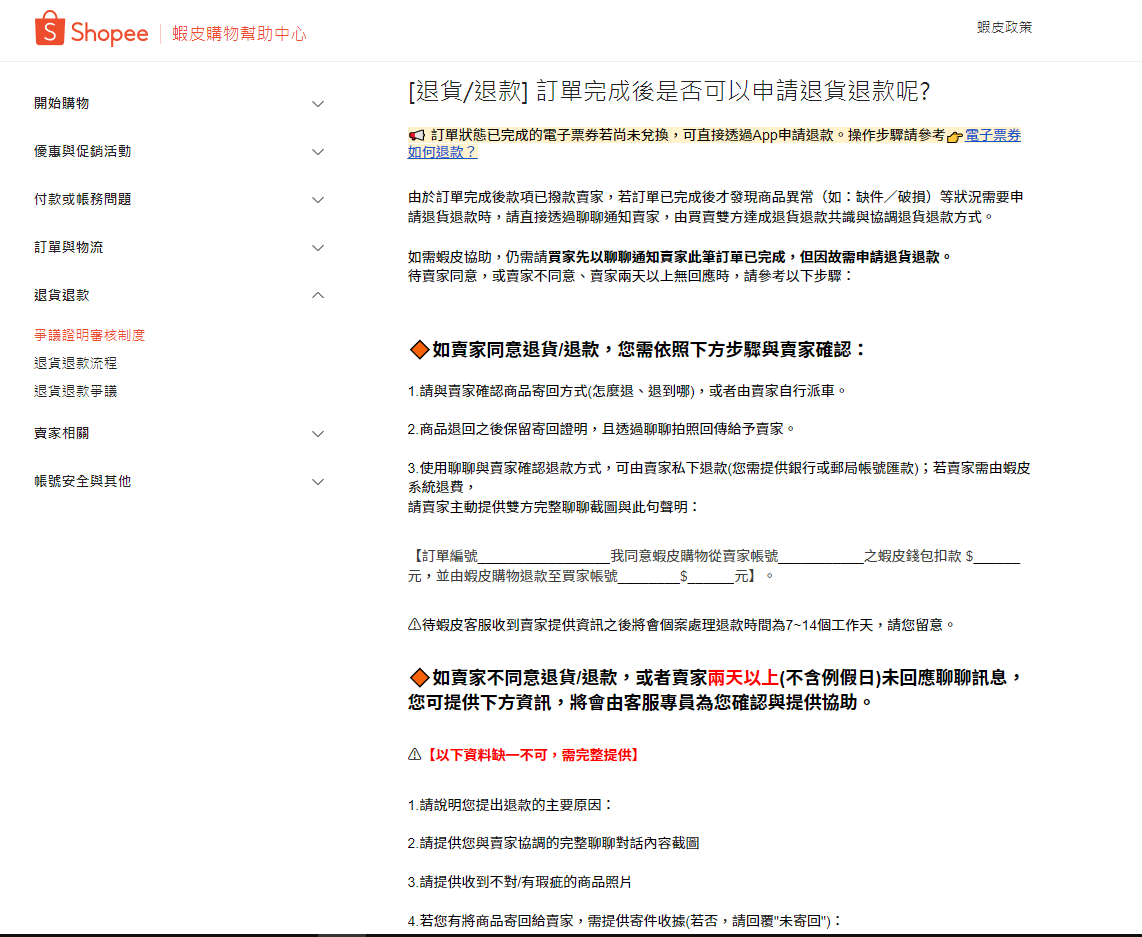Click warning triangle before 以下資料缺一不可
The width and height of the screenshot is (1142, 937).
tap(414, 755)
